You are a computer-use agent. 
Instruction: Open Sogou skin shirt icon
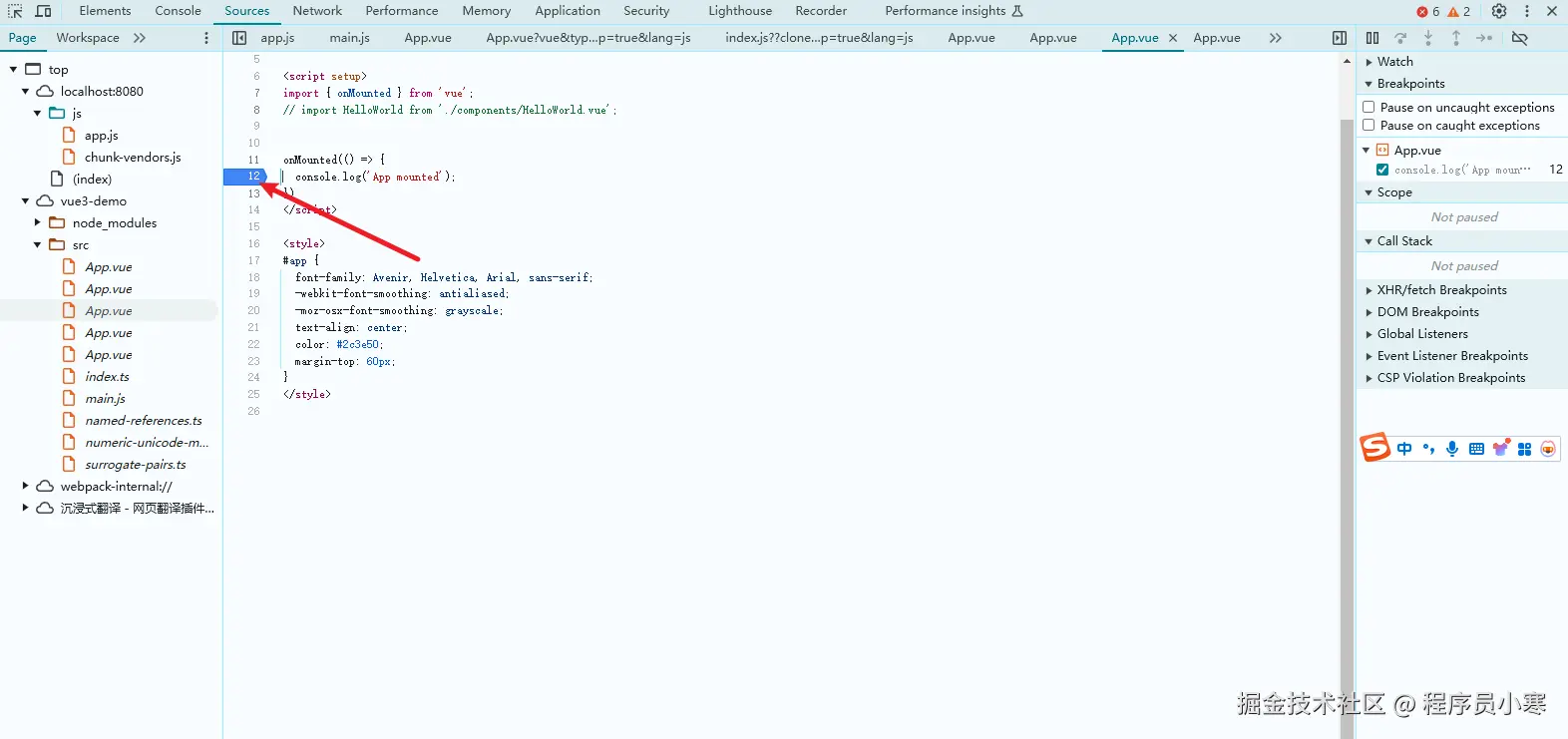coord(1500,448)
